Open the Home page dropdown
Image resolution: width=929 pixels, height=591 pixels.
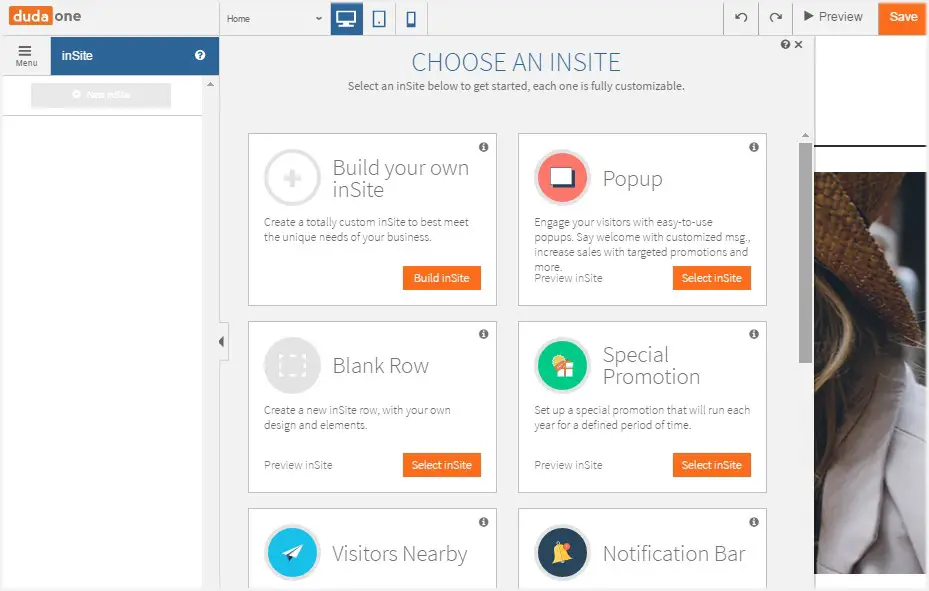(274, 18)
